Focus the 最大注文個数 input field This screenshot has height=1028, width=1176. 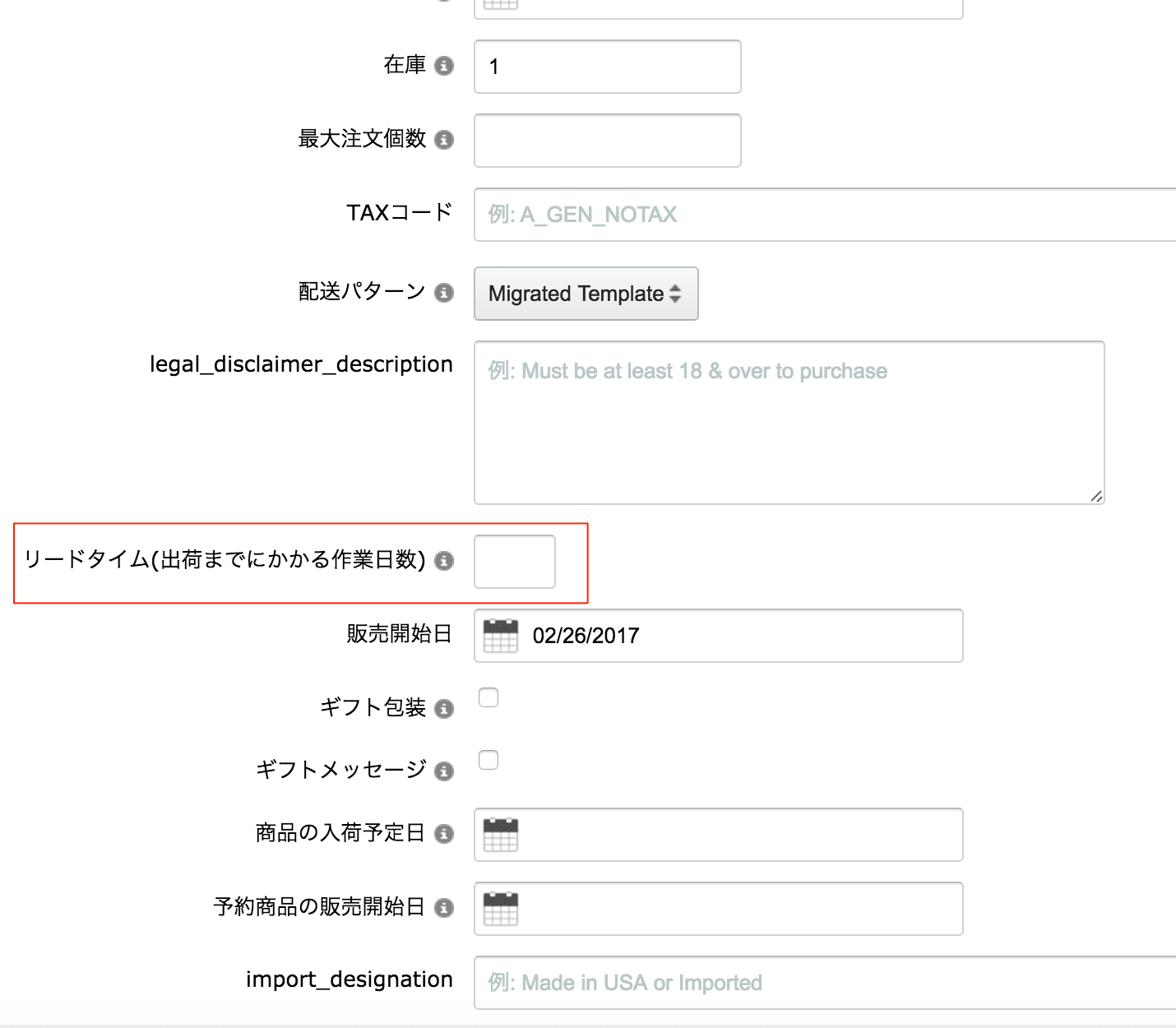point(607,141)
